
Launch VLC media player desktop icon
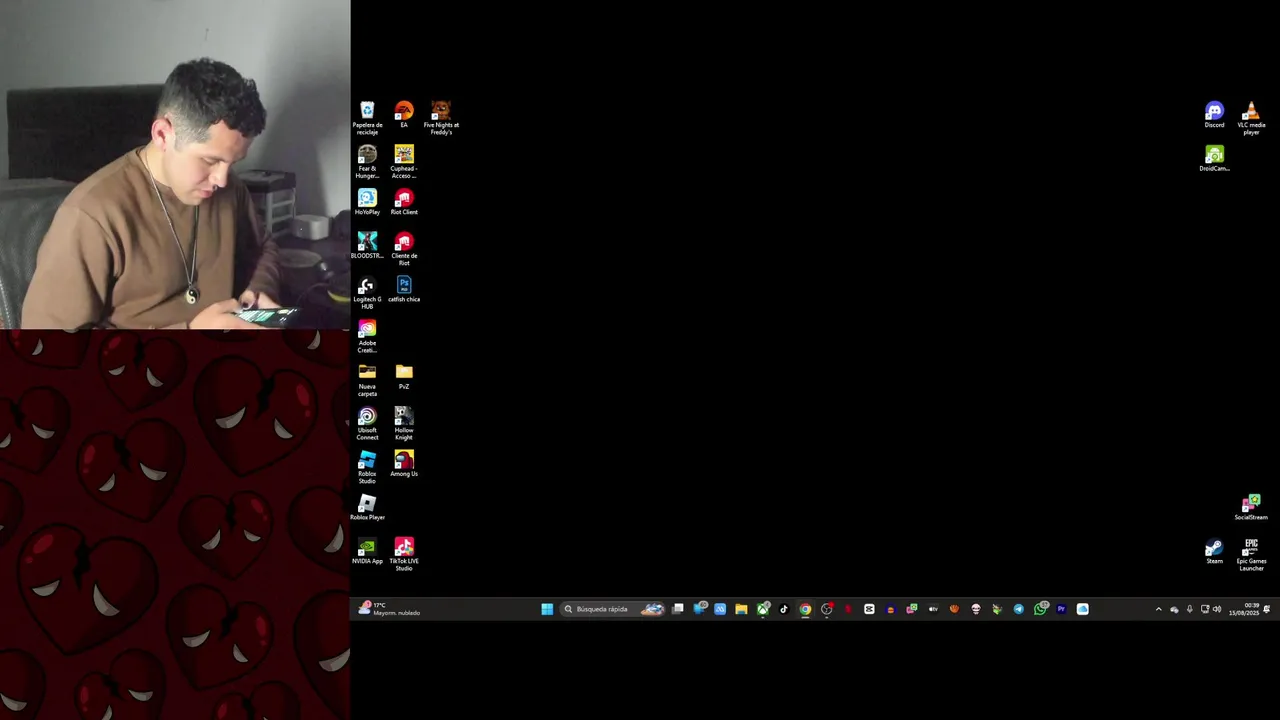(x=1251, y=117)
